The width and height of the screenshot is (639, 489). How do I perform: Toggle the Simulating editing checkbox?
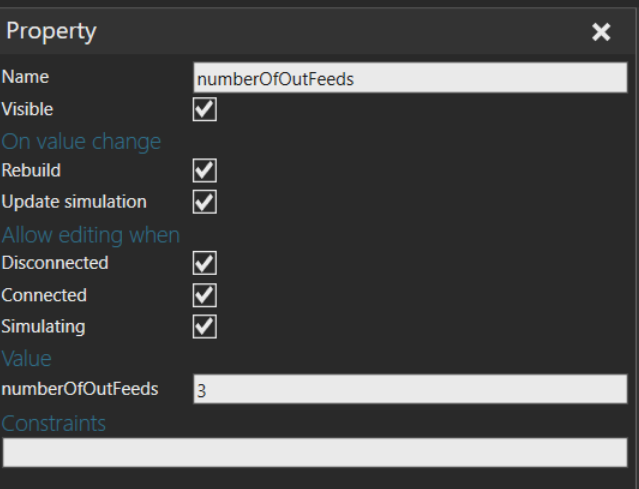[x=205, y=326]
